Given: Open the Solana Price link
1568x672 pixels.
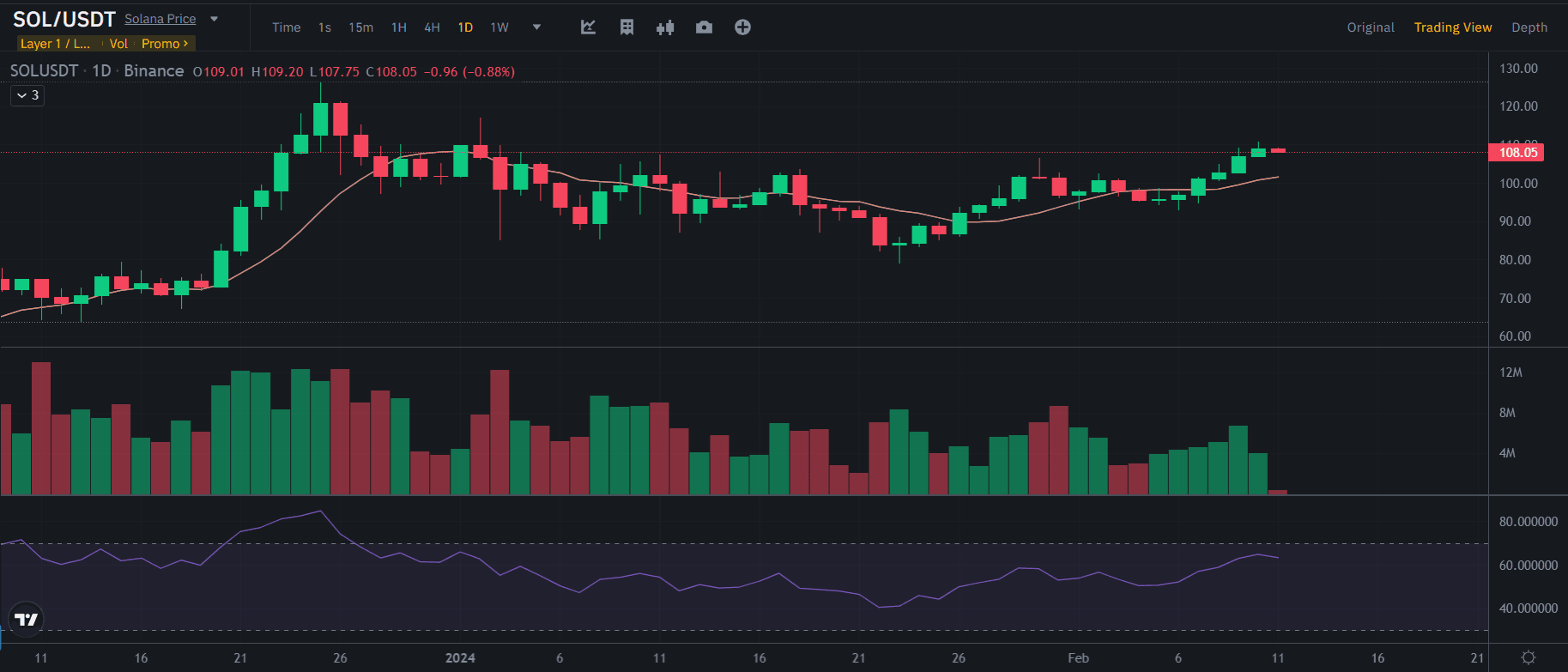Looking at the screenshot, I should (160, 19).
